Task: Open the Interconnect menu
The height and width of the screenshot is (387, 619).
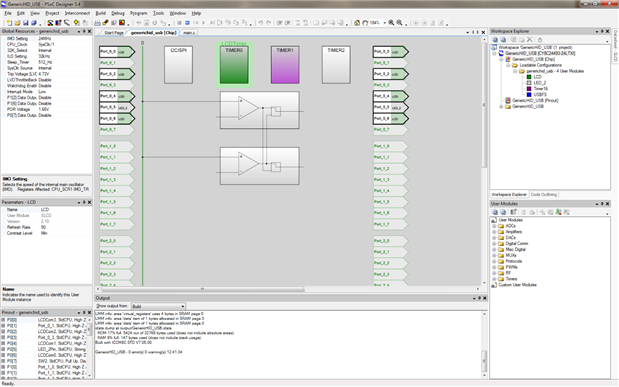Action: [x=77, y=13]
